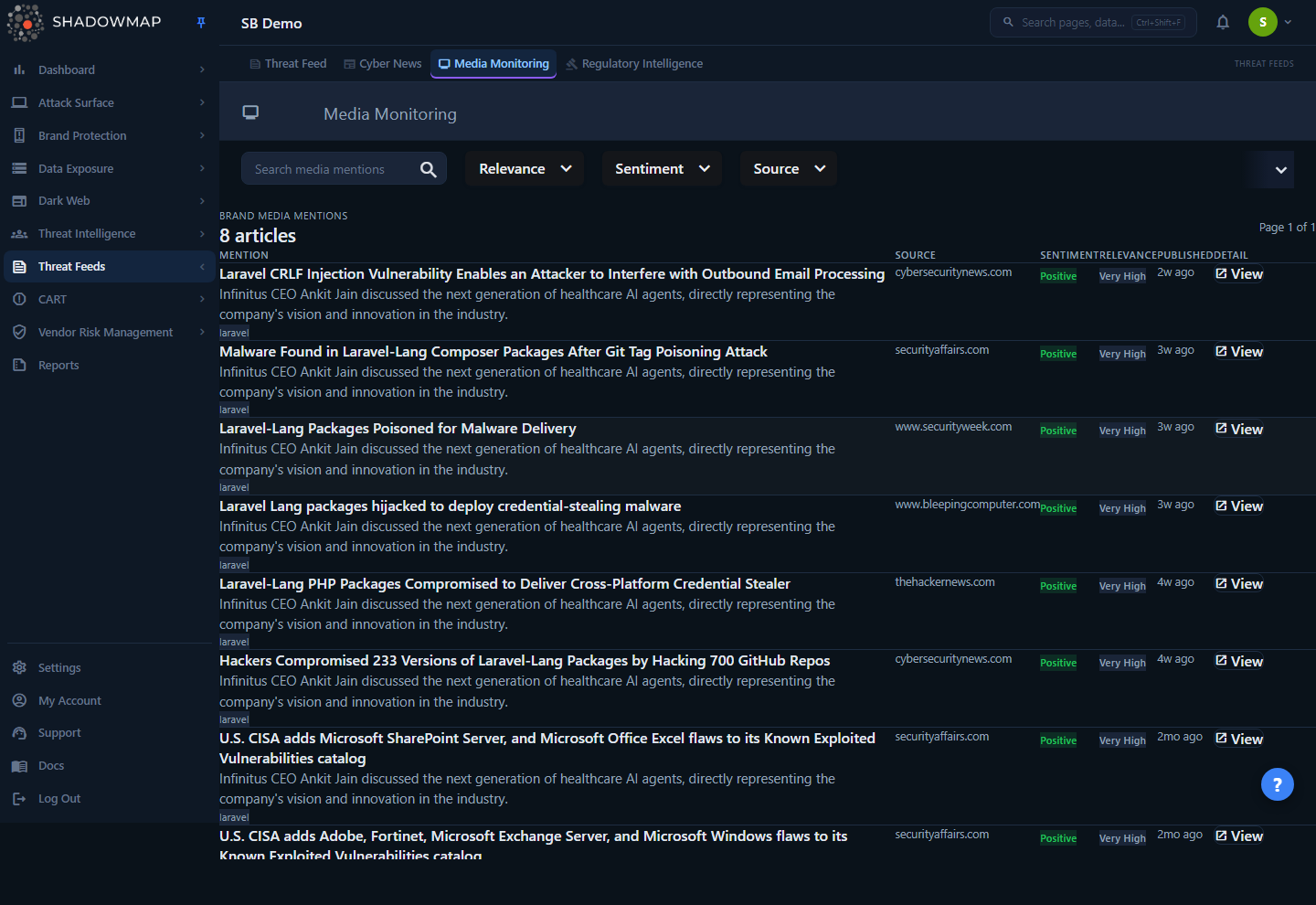View the Laravel-Lang Packages Poisoned article
1316x905 pixels.
pos(1239,430)
